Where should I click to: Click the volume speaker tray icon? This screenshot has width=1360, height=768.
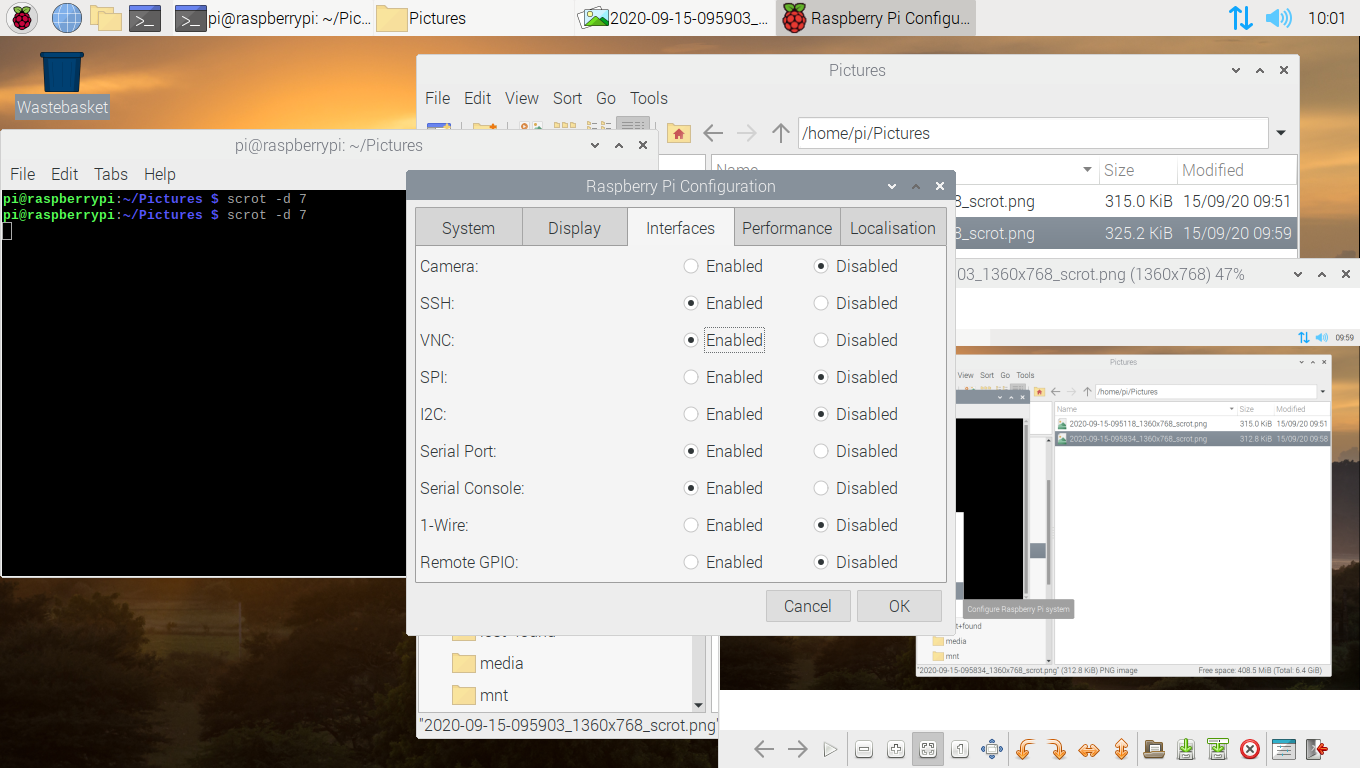point(1278,18)
